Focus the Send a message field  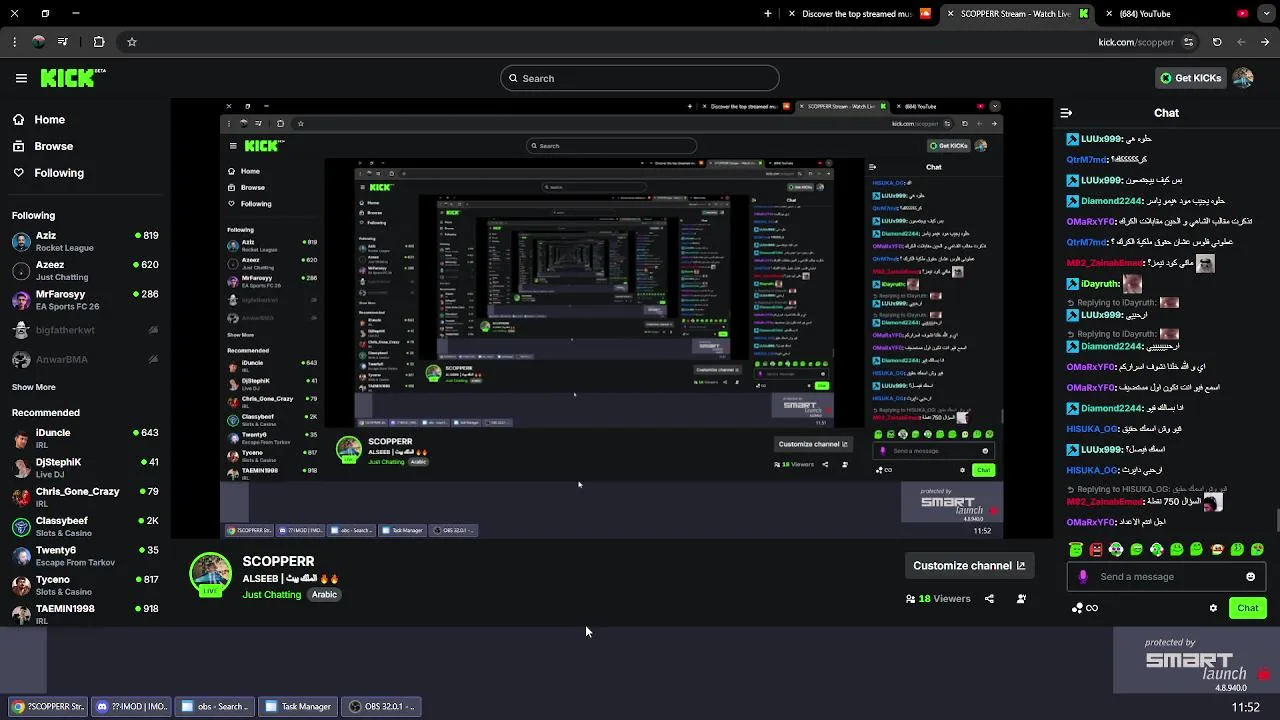click(1165, 576)
